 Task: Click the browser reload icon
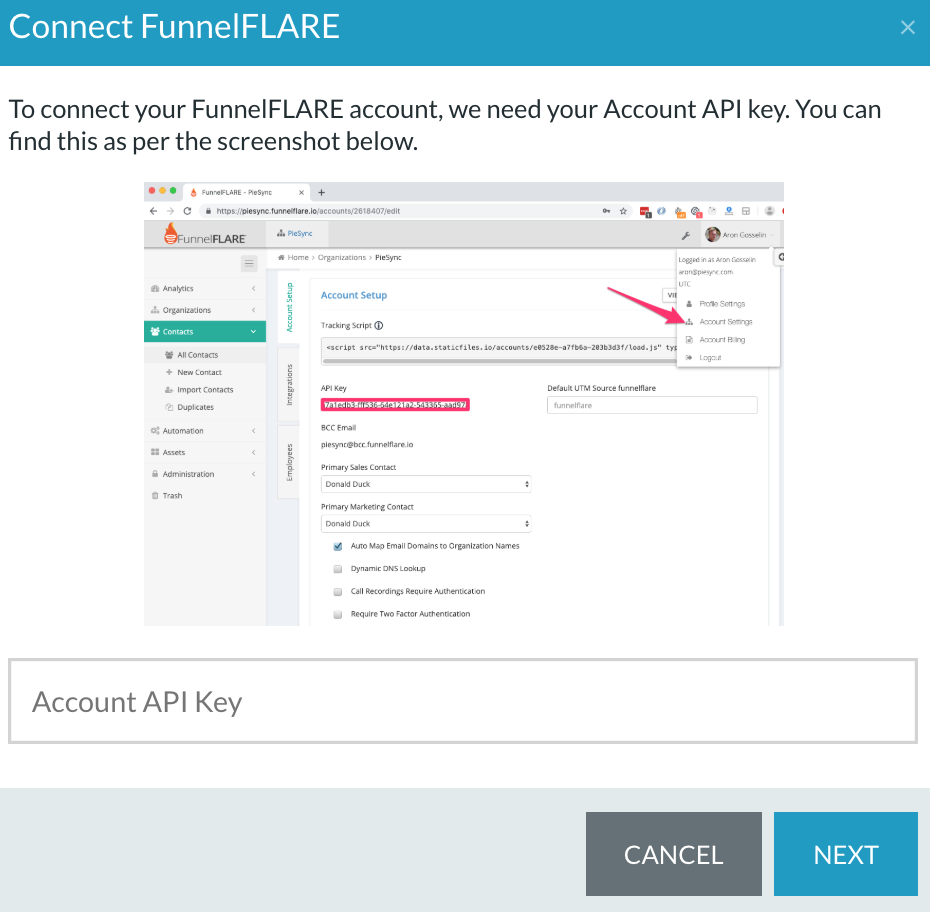tap(187, 211)
